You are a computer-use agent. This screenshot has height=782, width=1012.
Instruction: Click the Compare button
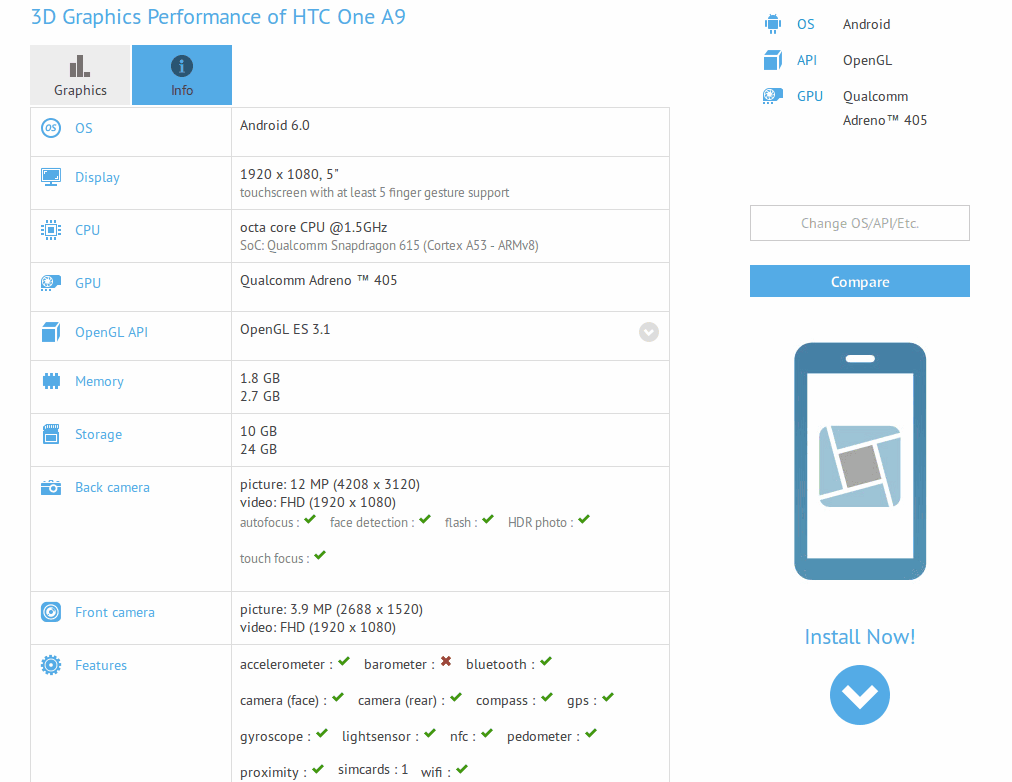click(860, 281)
